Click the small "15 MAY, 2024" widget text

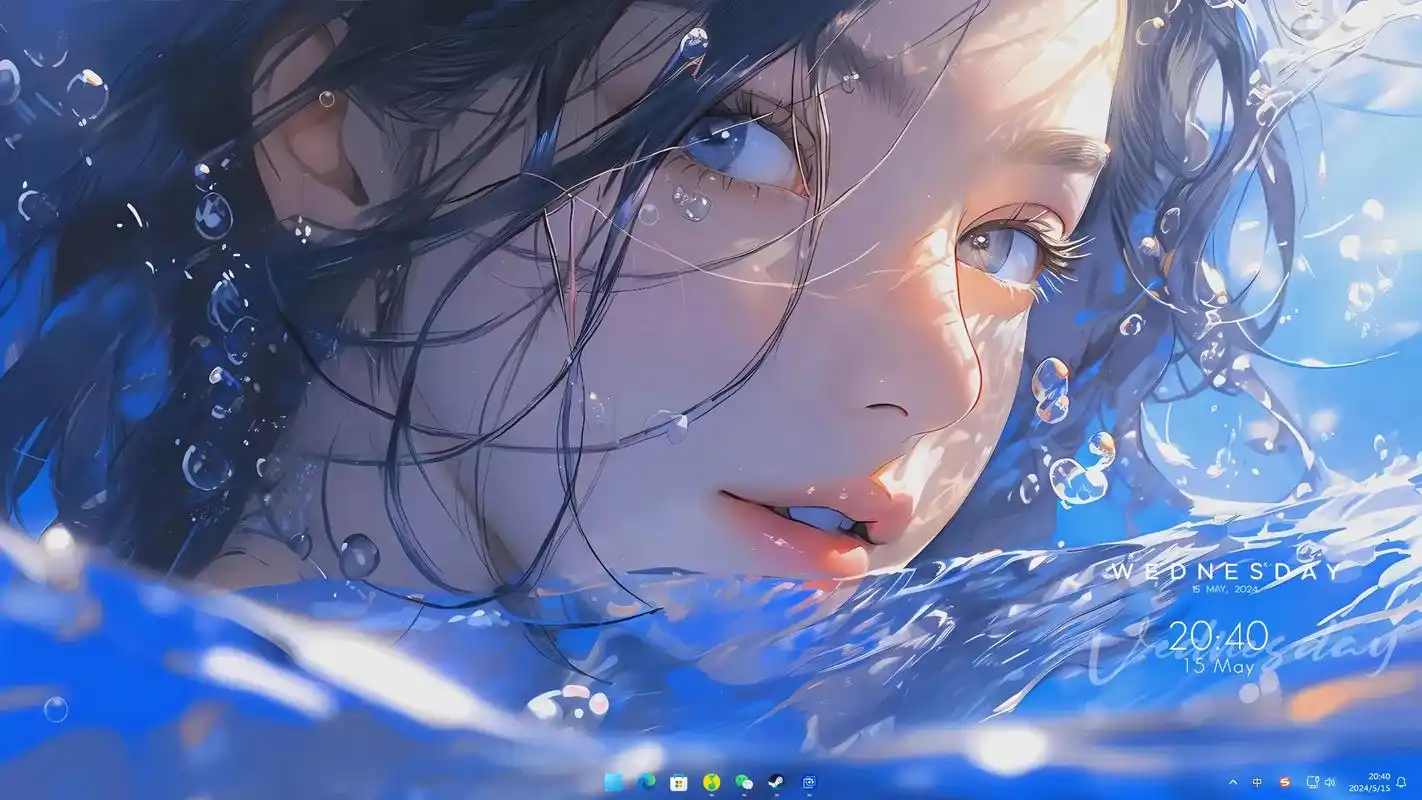(x=1225, y=590)
